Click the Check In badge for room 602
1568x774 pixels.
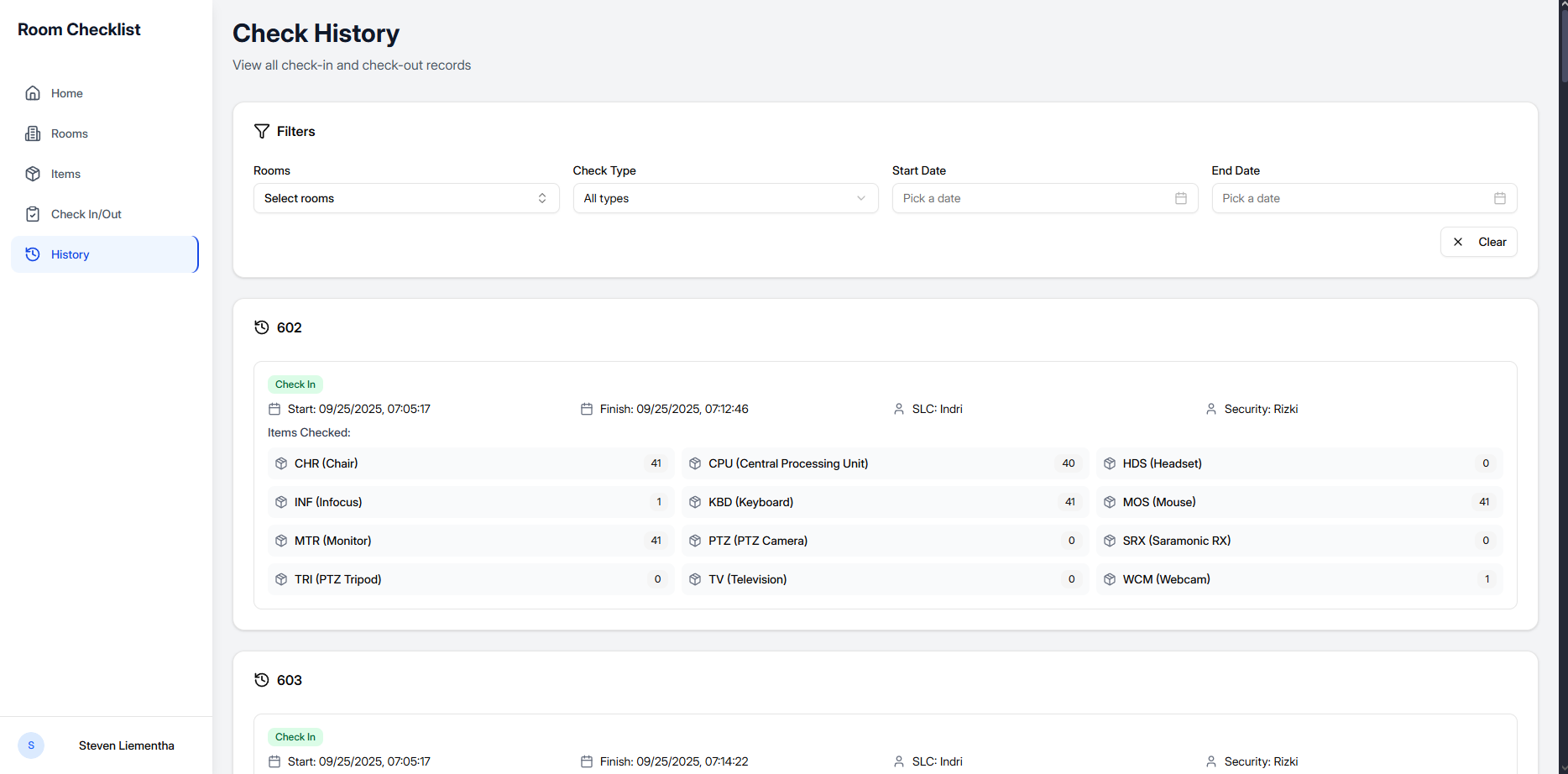click(295, 384)
